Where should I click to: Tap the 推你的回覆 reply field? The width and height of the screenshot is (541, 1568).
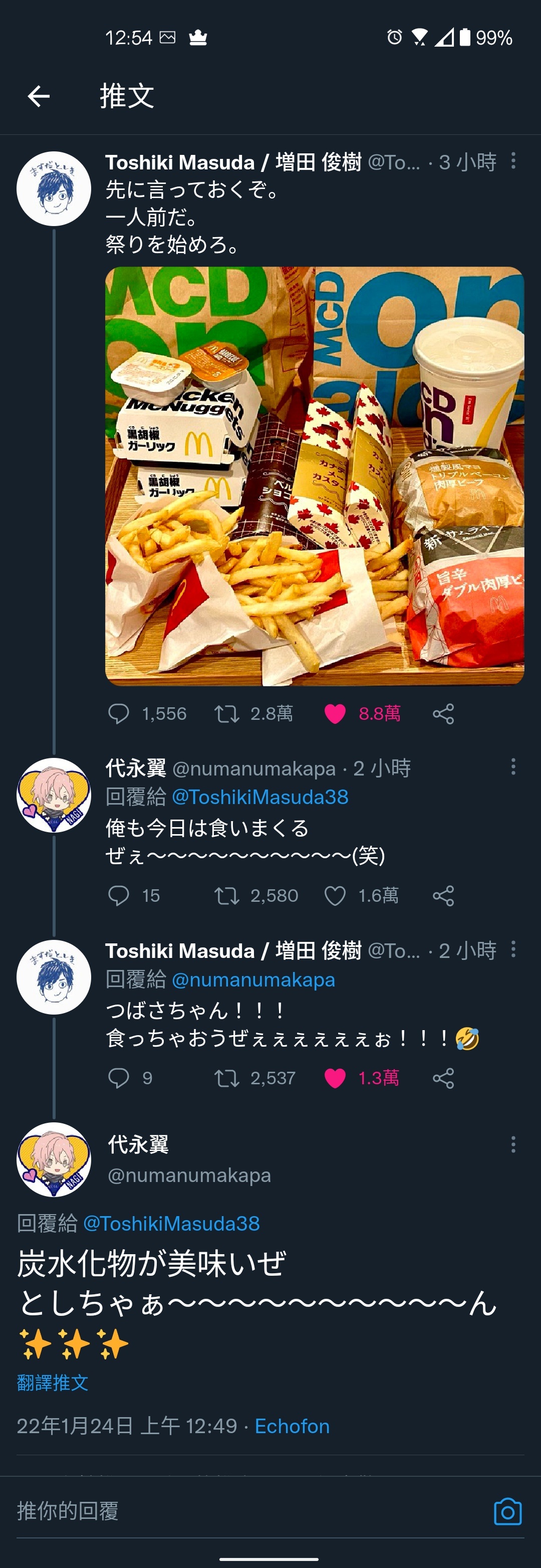point(243,1511)
